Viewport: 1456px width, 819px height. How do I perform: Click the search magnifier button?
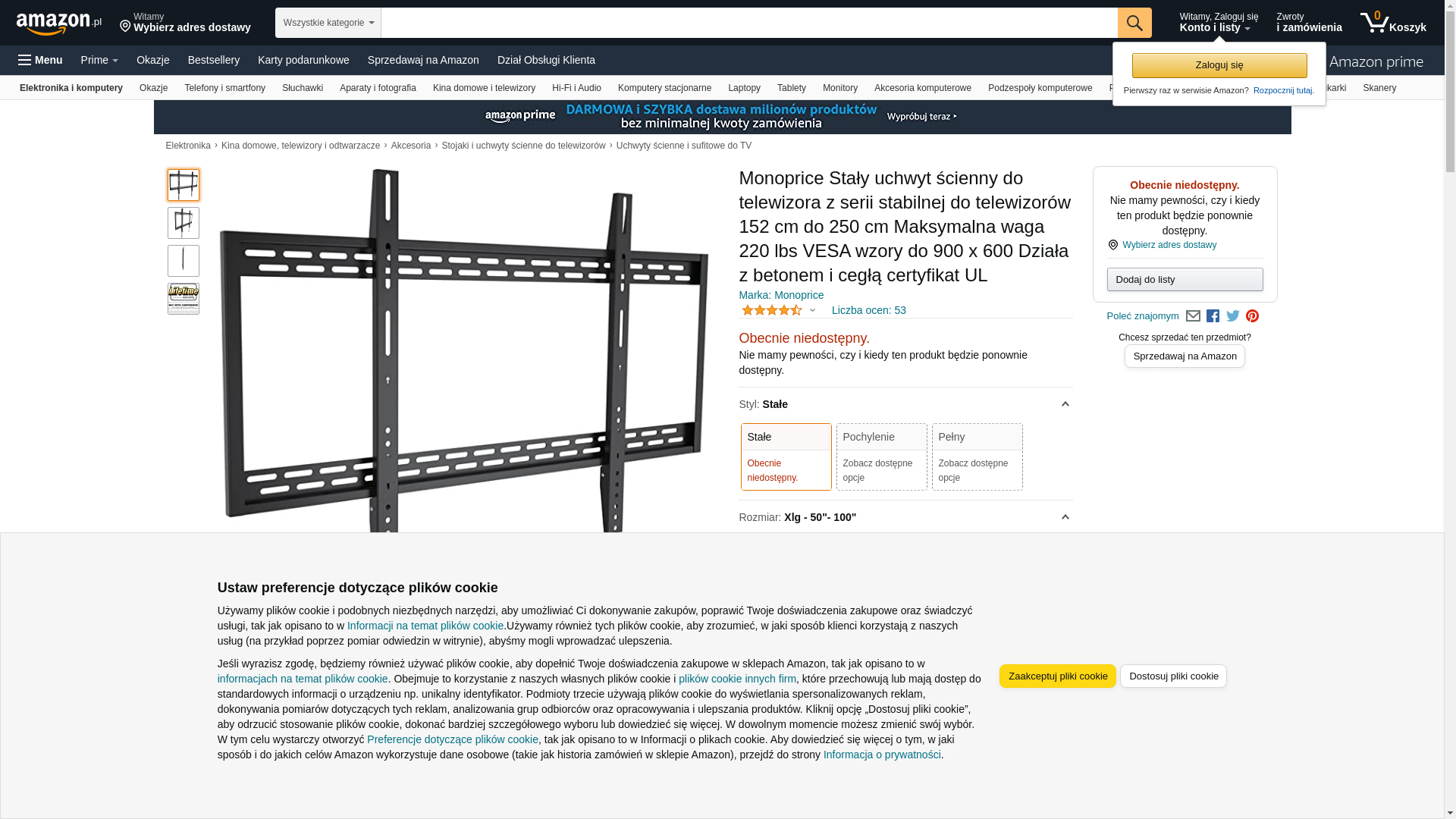point(1134,23)
